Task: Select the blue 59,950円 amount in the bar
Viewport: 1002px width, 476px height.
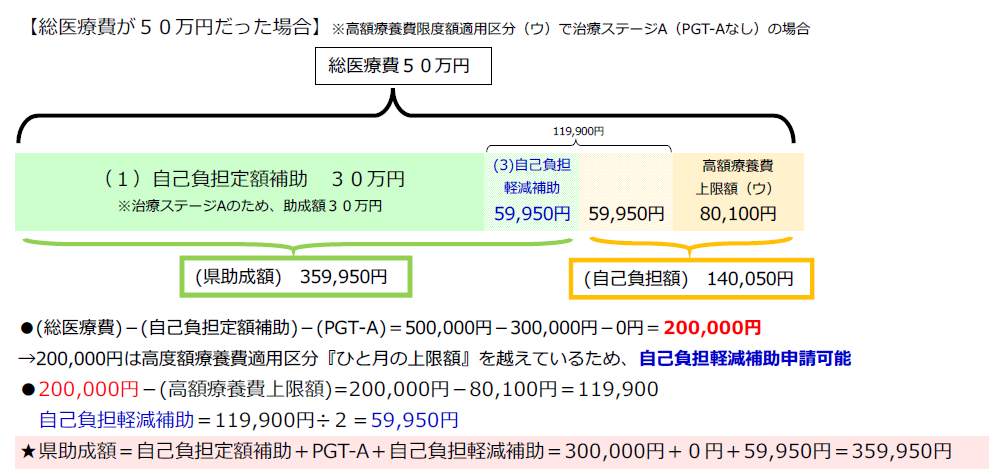Action: 532,213
